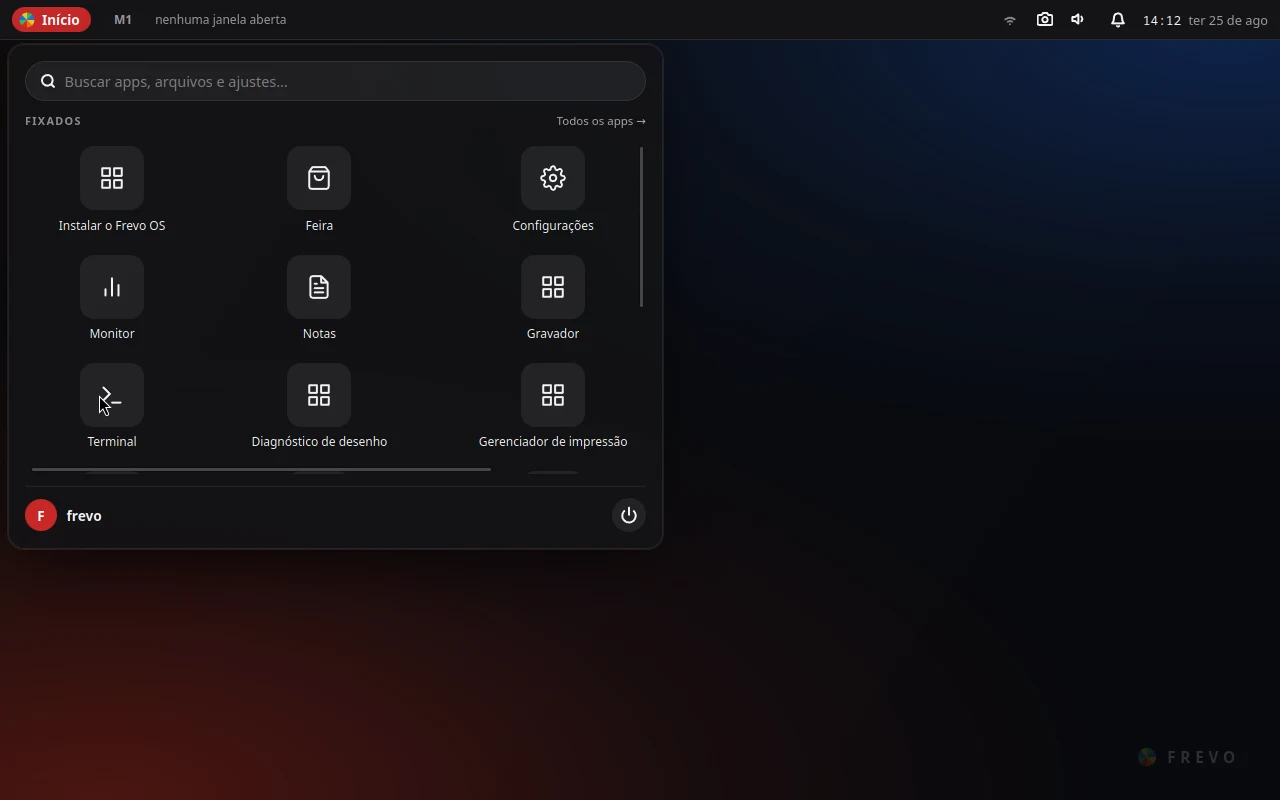Click the frevo username label
The width and height of the screenshot is (1280, 800).
(x=84, y=516)
